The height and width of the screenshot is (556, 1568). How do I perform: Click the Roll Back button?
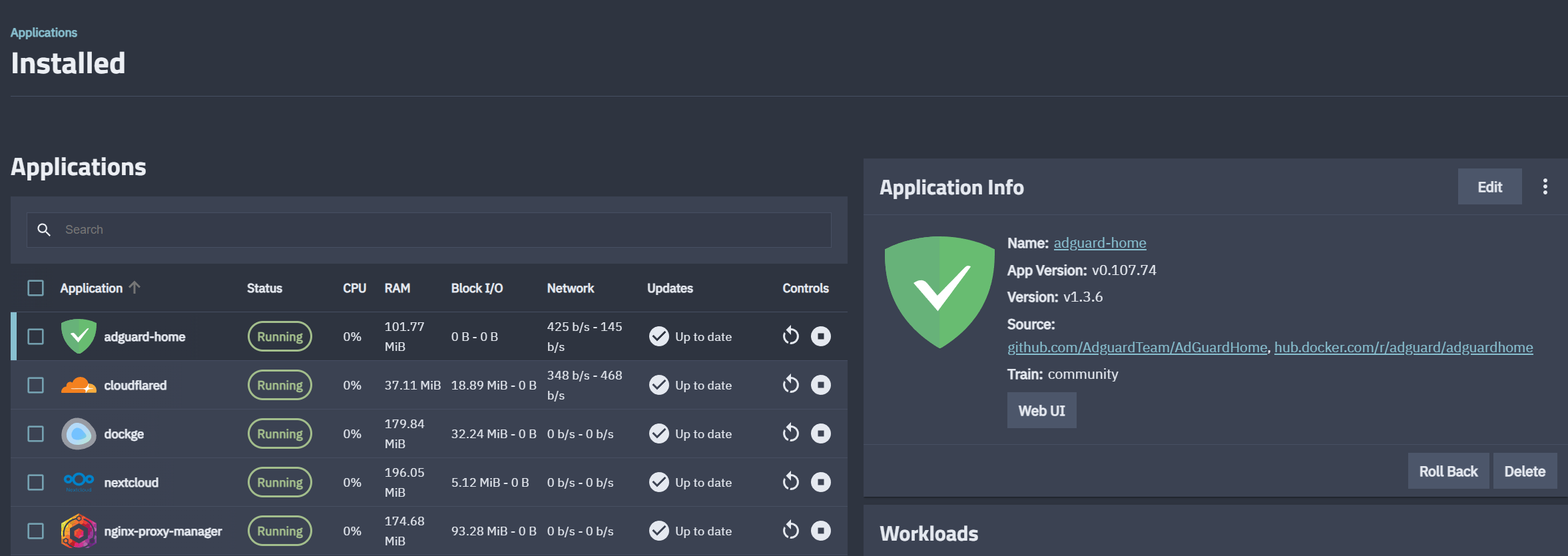click(x=1448, y=471)
